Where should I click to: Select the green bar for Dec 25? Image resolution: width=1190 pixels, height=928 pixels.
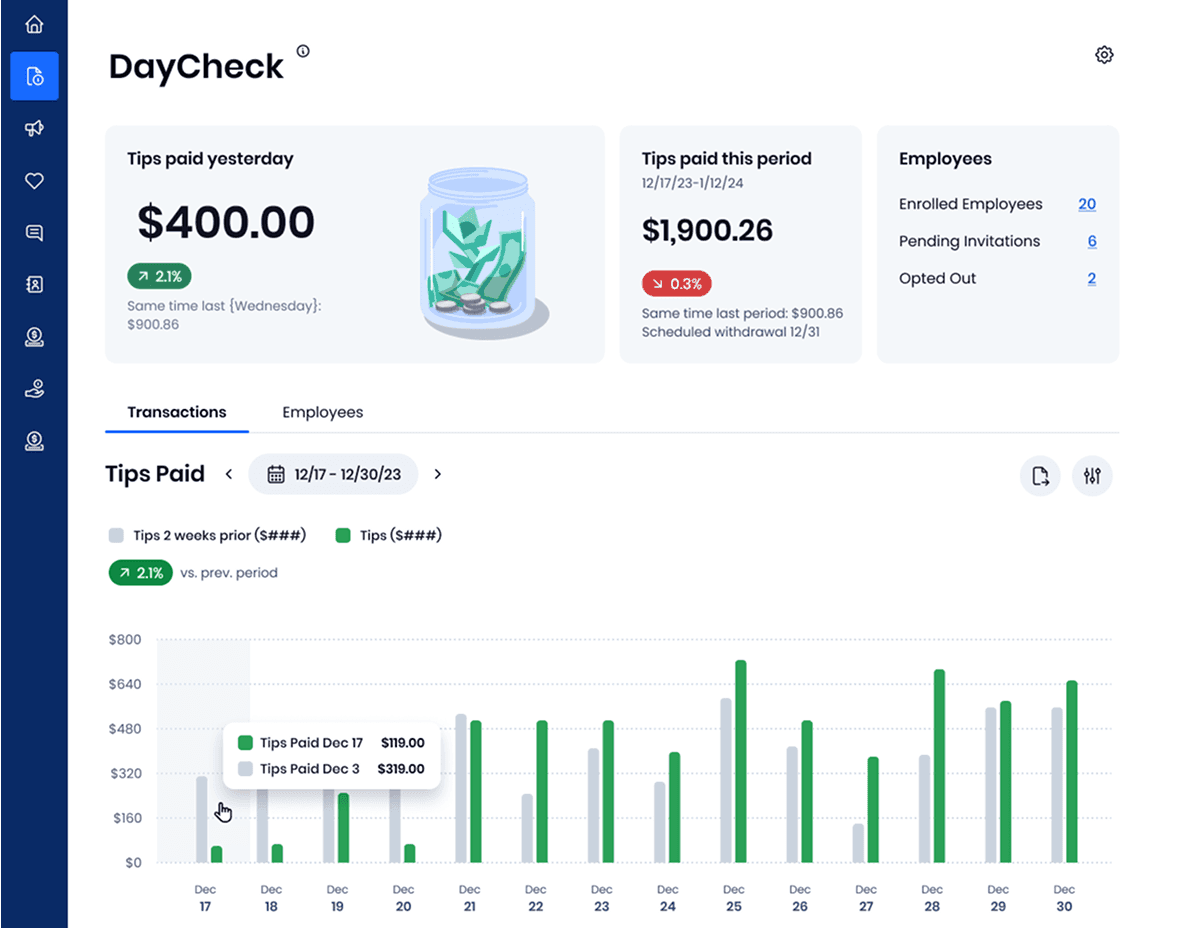click(x=741, y=761)
